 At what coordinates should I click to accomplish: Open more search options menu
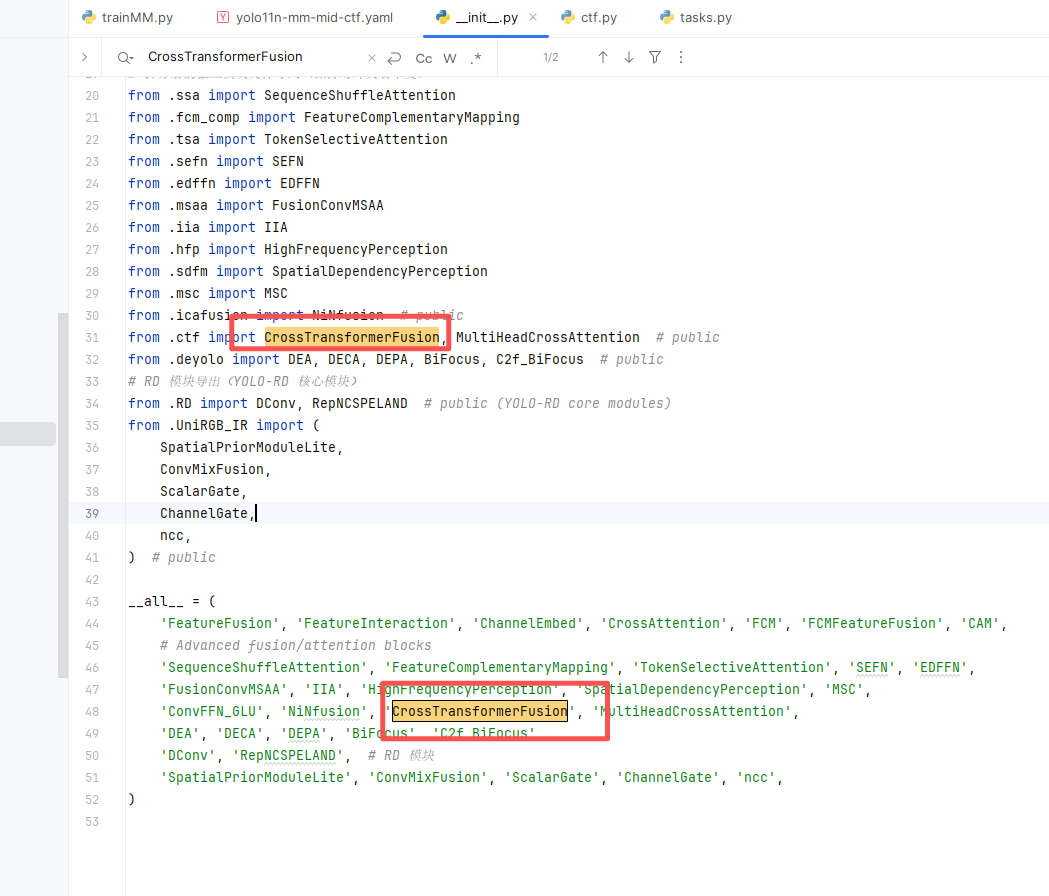point(681,58)
